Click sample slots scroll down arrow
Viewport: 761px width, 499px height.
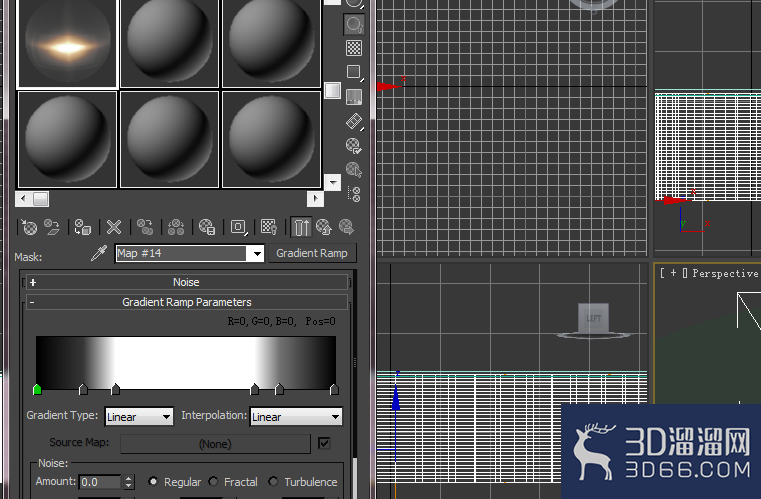click(x=332, y=183)
